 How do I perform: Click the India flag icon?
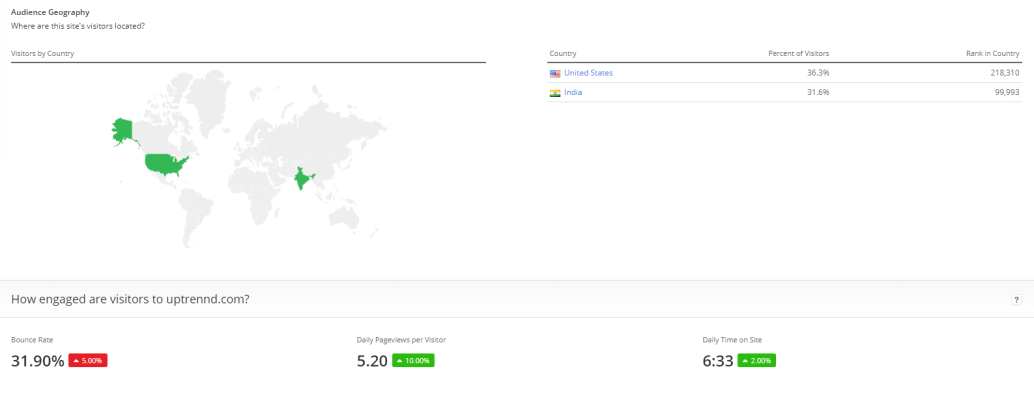(x=555, y=93)
